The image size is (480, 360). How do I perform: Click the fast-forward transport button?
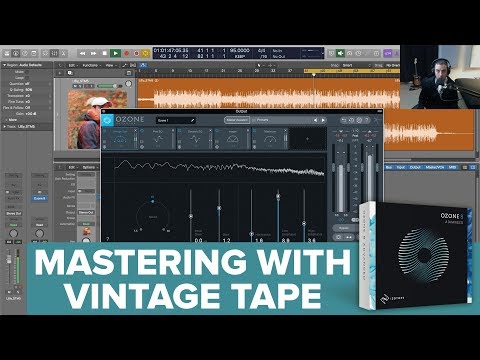(x=94, y=53)
